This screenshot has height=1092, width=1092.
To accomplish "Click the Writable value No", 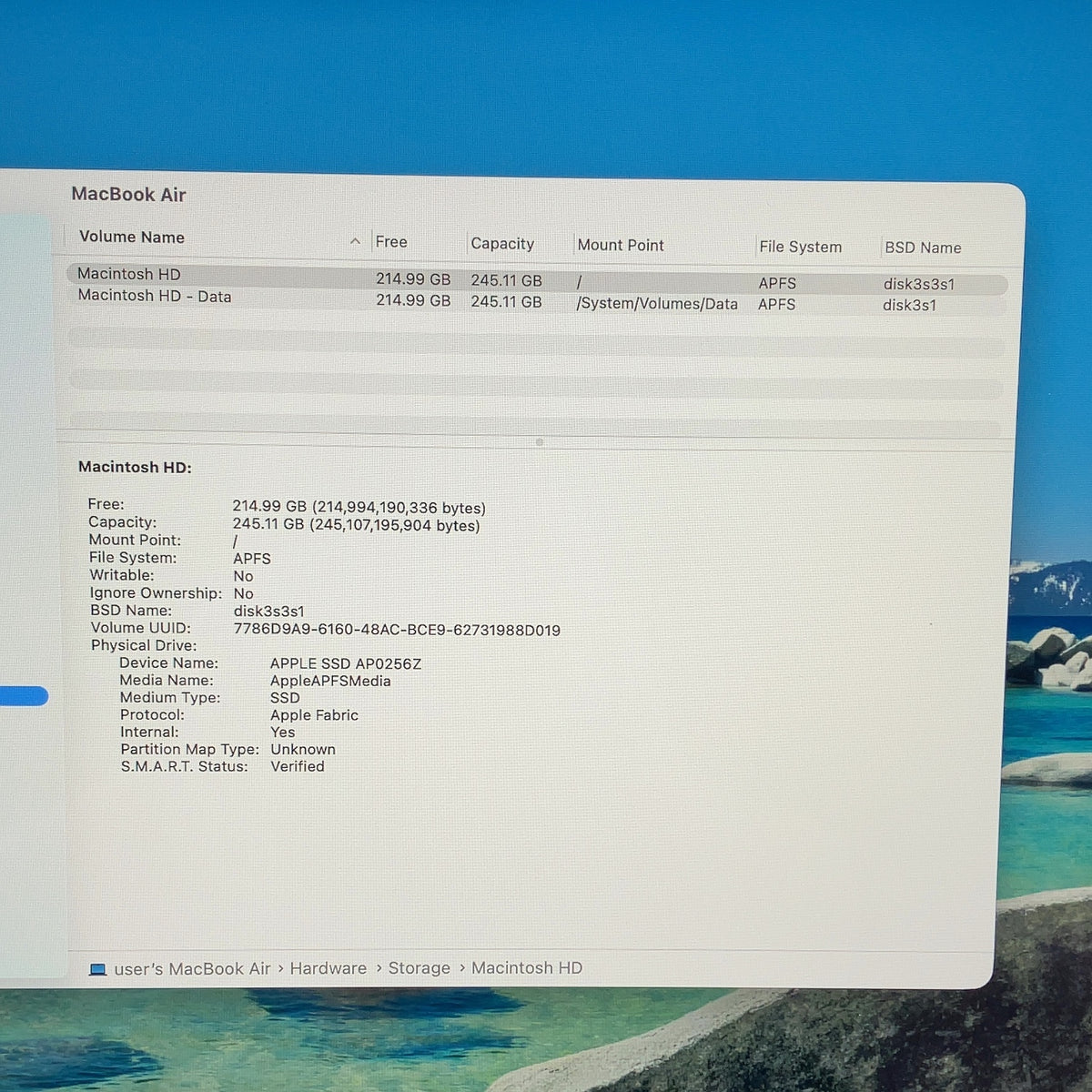I will coord(243,576).
